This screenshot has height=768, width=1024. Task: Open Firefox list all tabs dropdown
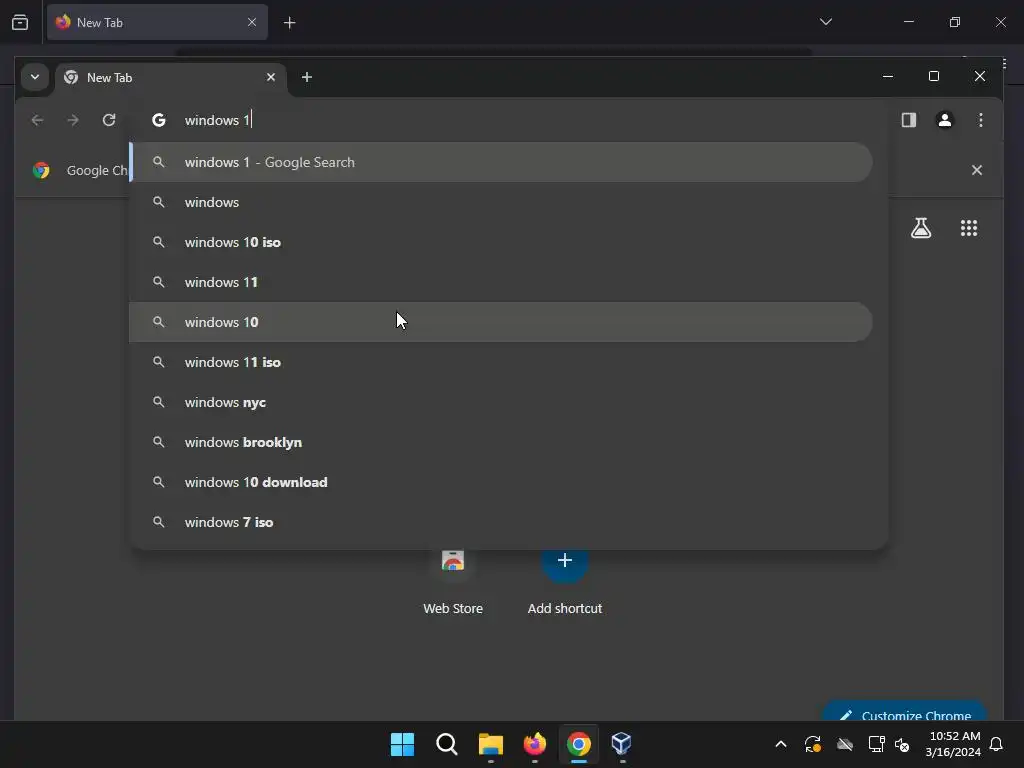(x=825, y=22)
